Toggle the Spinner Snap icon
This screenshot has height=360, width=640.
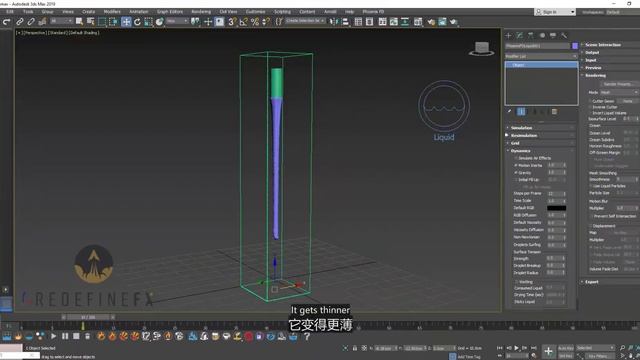point(266,22)
